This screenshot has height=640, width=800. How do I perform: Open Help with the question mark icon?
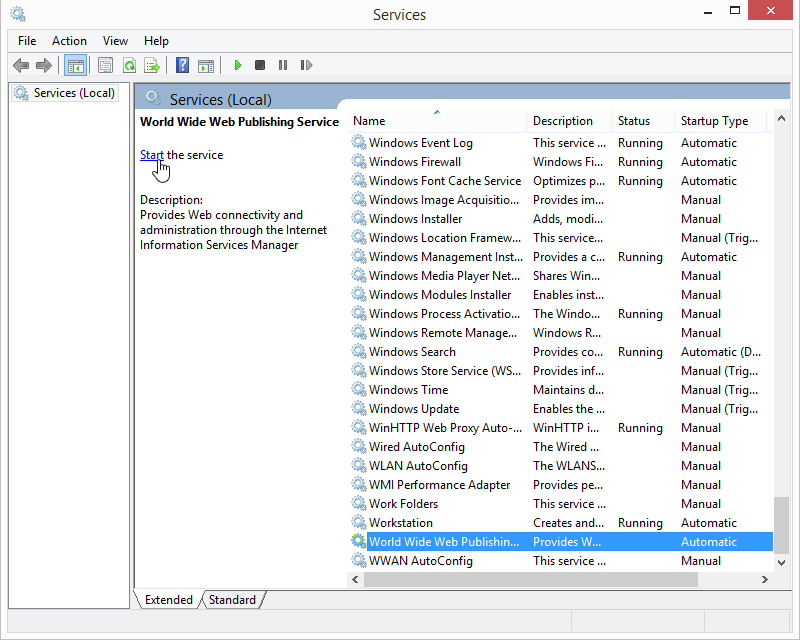[182, 65]
